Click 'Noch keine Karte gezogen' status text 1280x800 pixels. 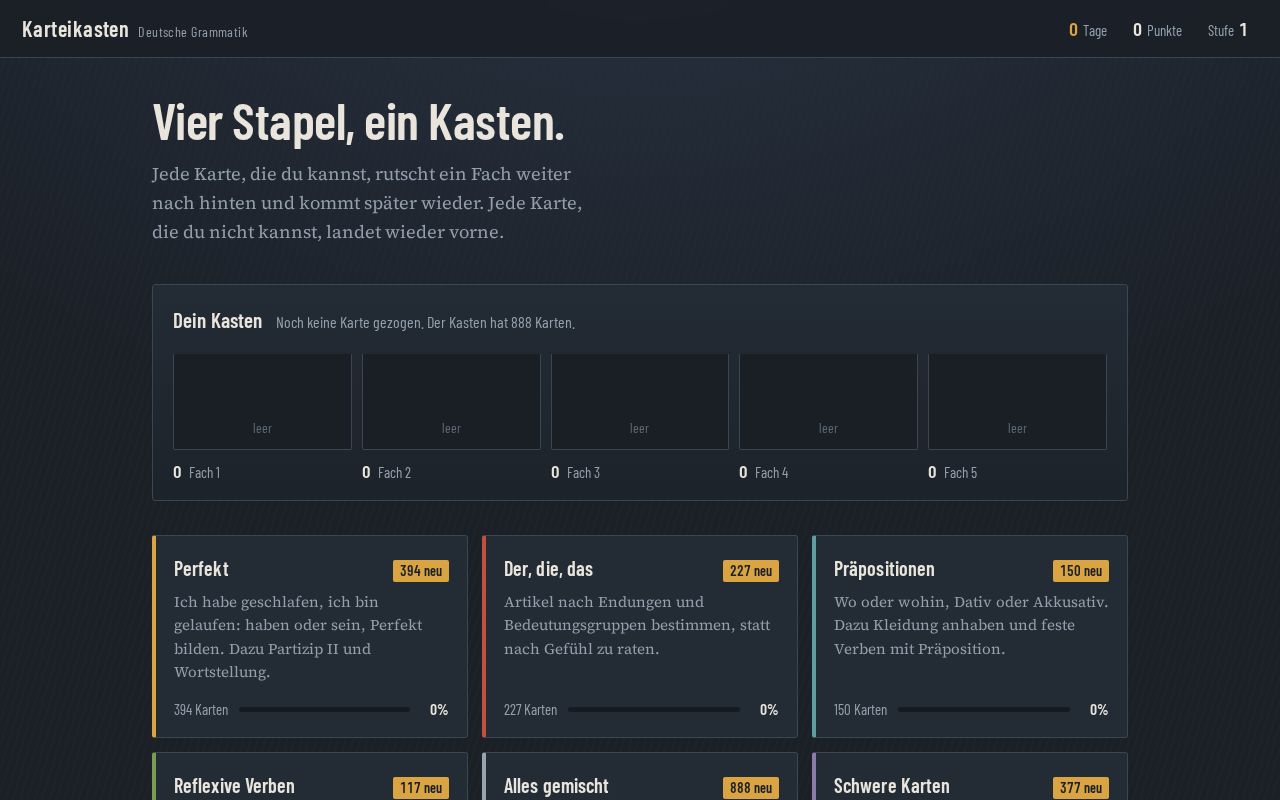click(x=425, y=323)
